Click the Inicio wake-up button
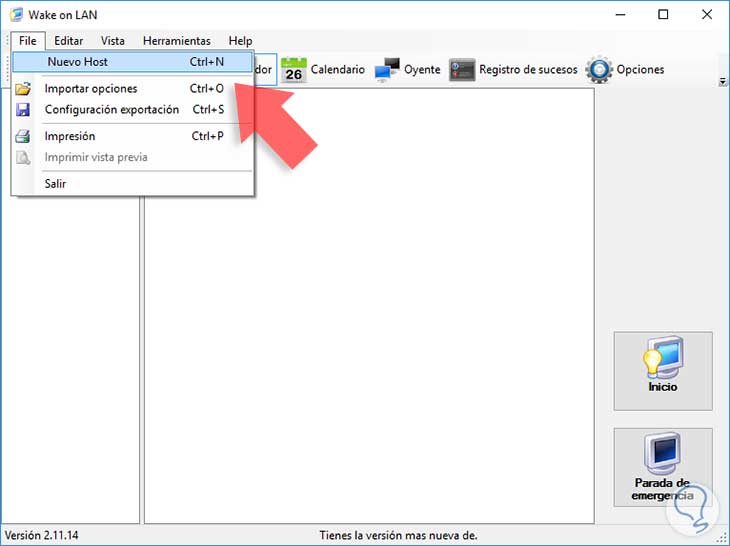The width and height of the screenshot is (730, 546). [663, 371]
